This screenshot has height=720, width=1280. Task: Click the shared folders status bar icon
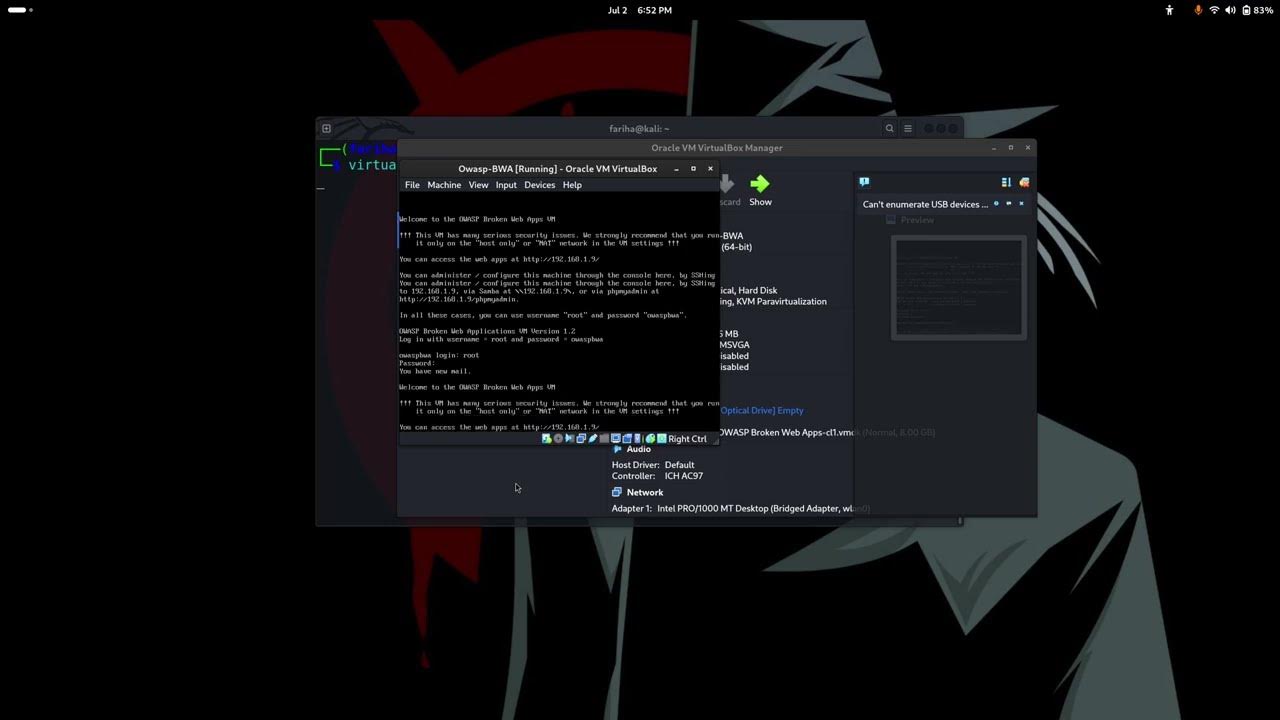coord(604,438)
